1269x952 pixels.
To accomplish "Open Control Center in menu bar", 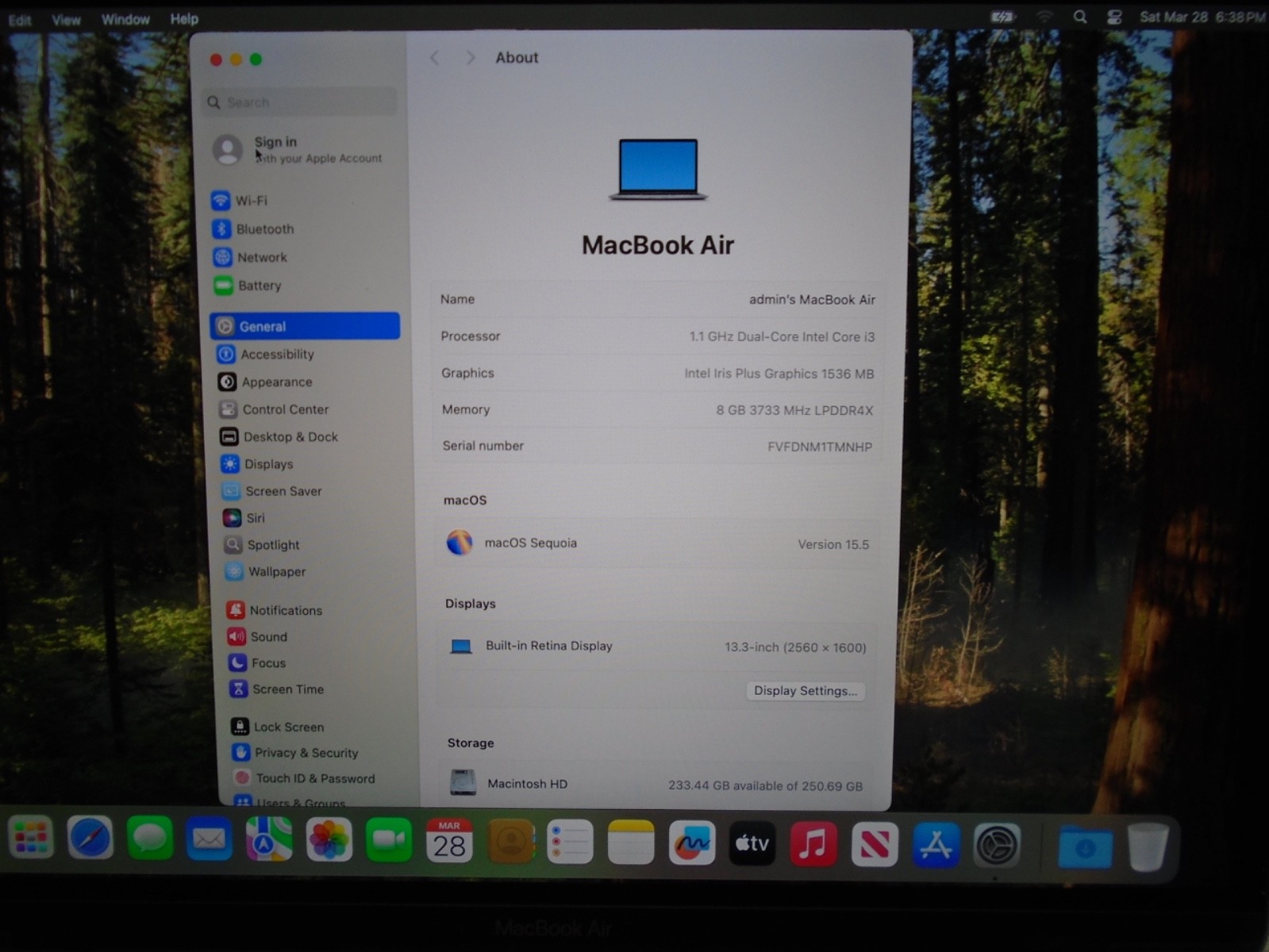I will (x=1114, y=17).
